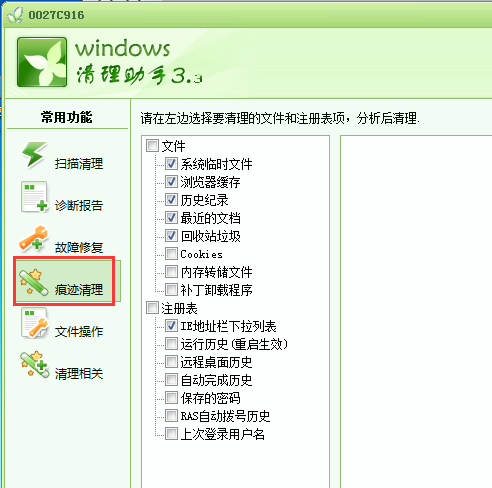
Task: Toggle the 文件 parent group checkbox
Action: [152, 145]
